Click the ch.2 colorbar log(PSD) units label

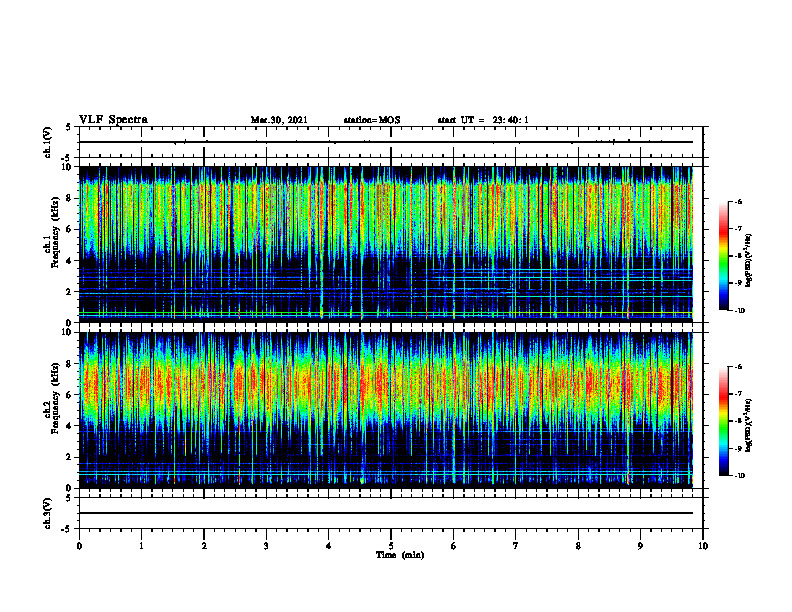click(749, 426)
